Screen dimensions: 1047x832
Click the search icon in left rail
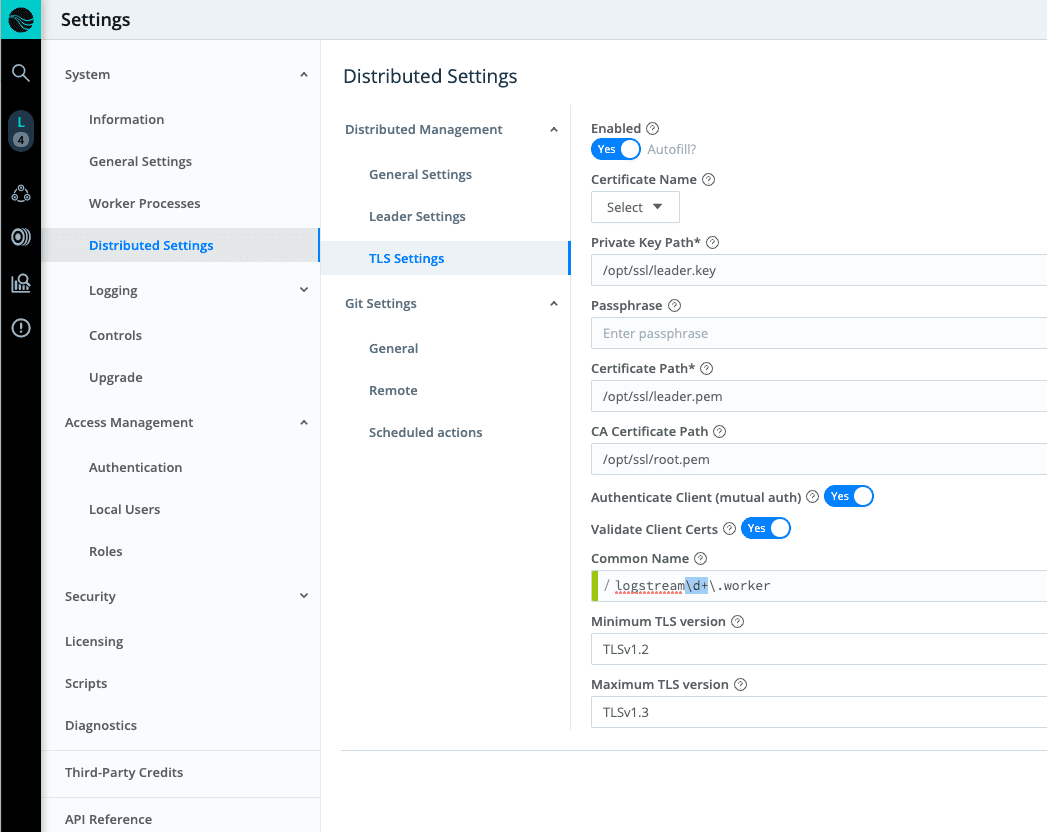coord(20,73)
